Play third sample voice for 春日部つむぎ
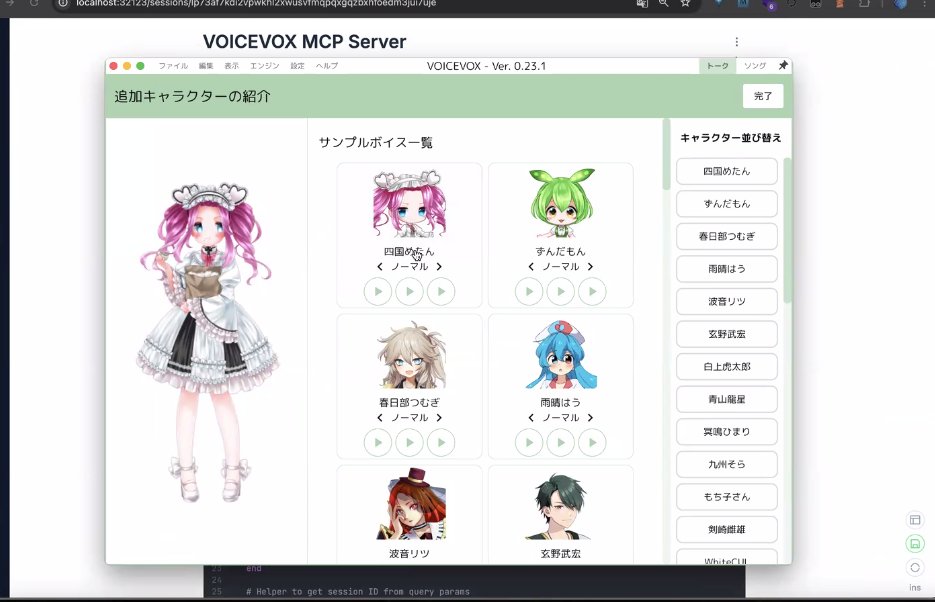The width and height of the screenshot is (935, 602). point(441,443)
